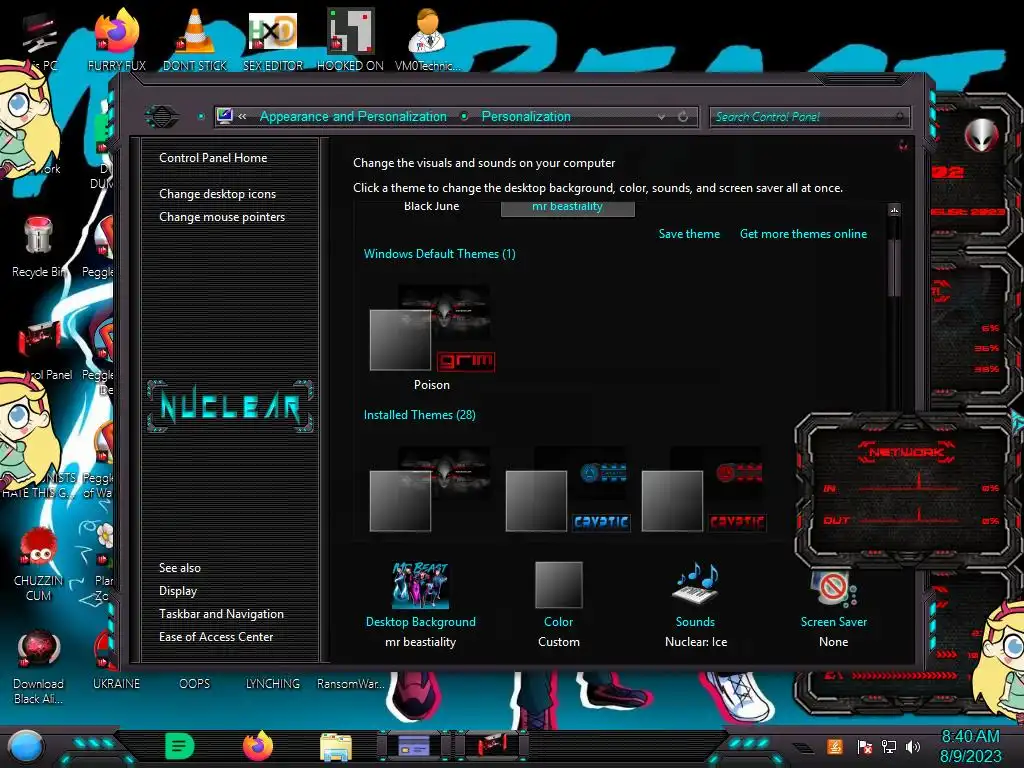Click the taskbar clock 8:40 AM
Screen dimensions: 1024x768
[970, 737]
